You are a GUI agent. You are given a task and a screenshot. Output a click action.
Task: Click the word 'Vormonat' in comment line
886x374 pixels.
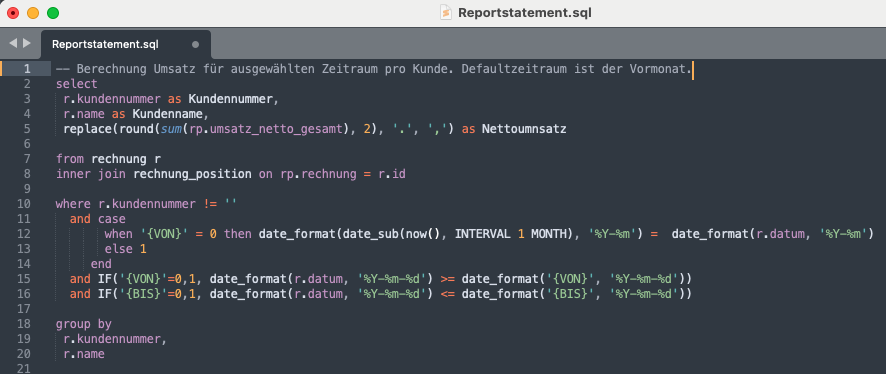[657, 69]
